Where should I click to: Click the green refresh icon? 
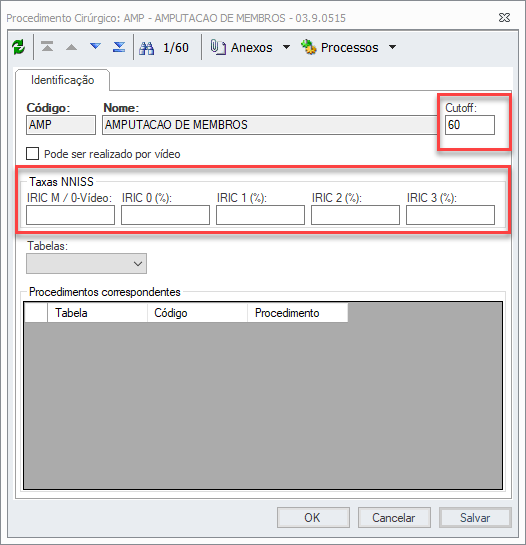click(18, 47)
